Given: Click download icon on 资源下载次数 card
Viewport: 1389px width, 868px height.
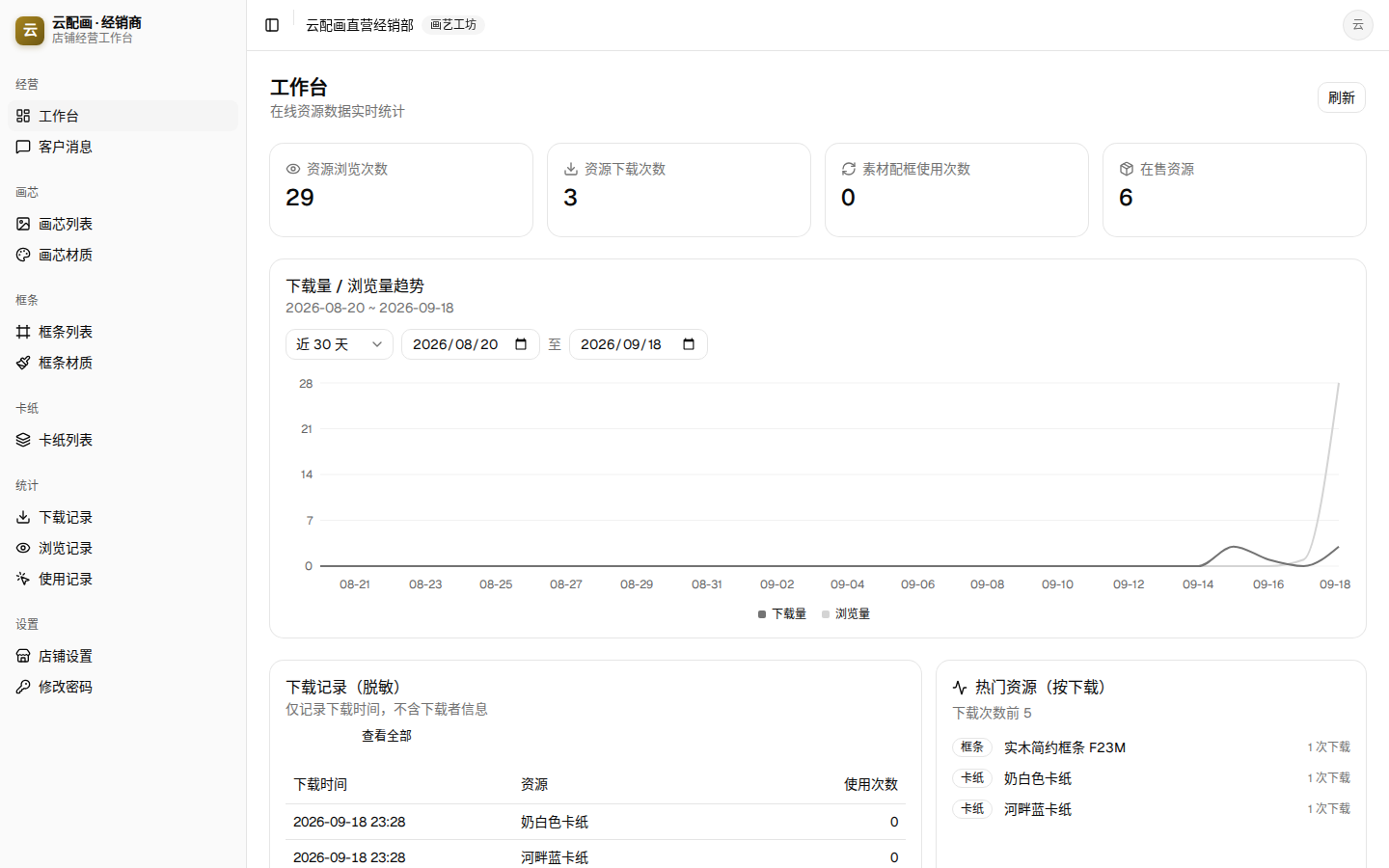Looking at the screenshot, I should [571, 169].
